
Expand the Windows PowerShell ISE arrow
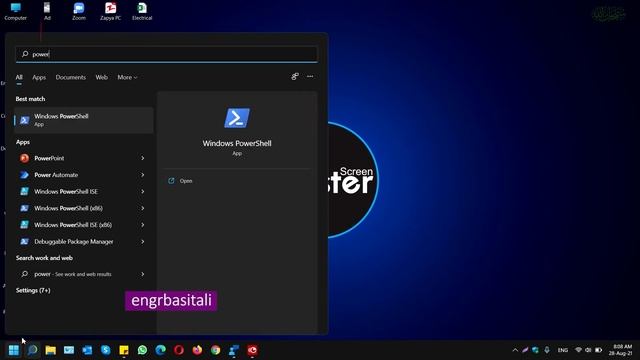[142, 191]
